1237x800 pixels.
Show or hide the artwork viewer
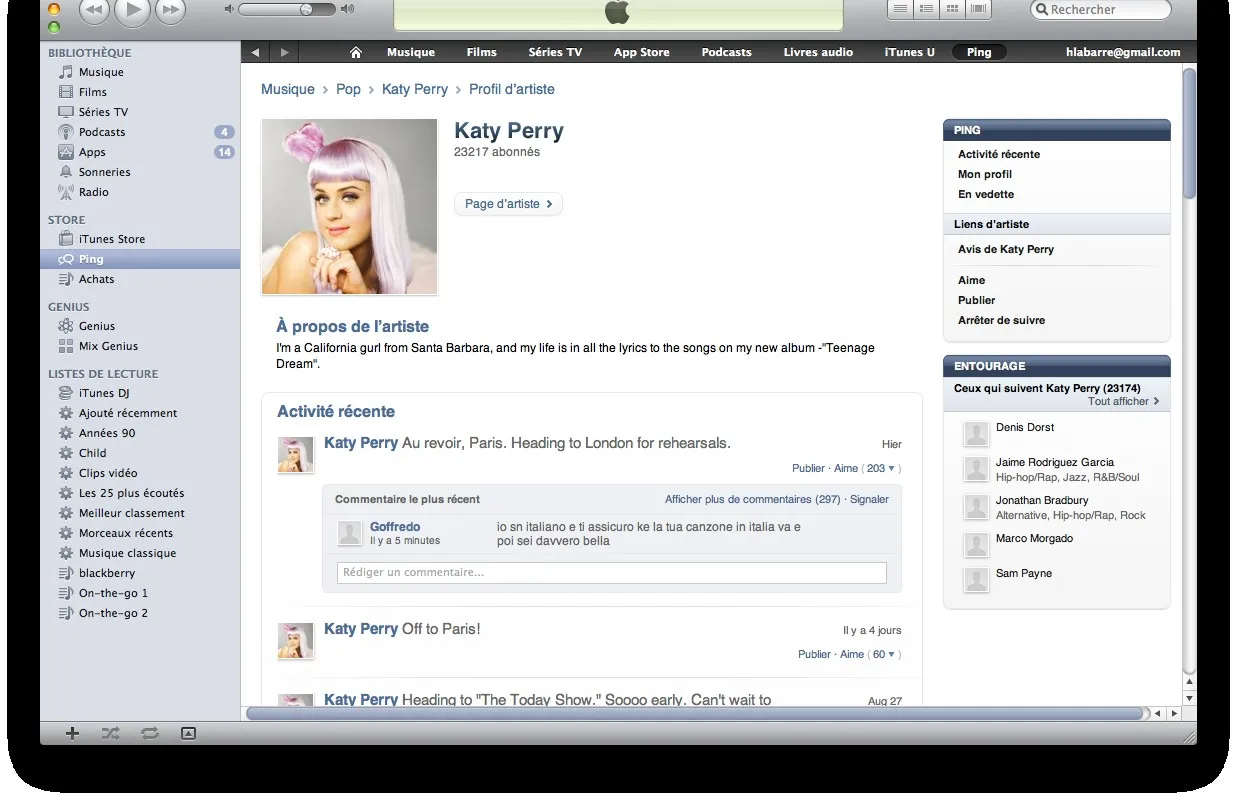click(188, 733)
